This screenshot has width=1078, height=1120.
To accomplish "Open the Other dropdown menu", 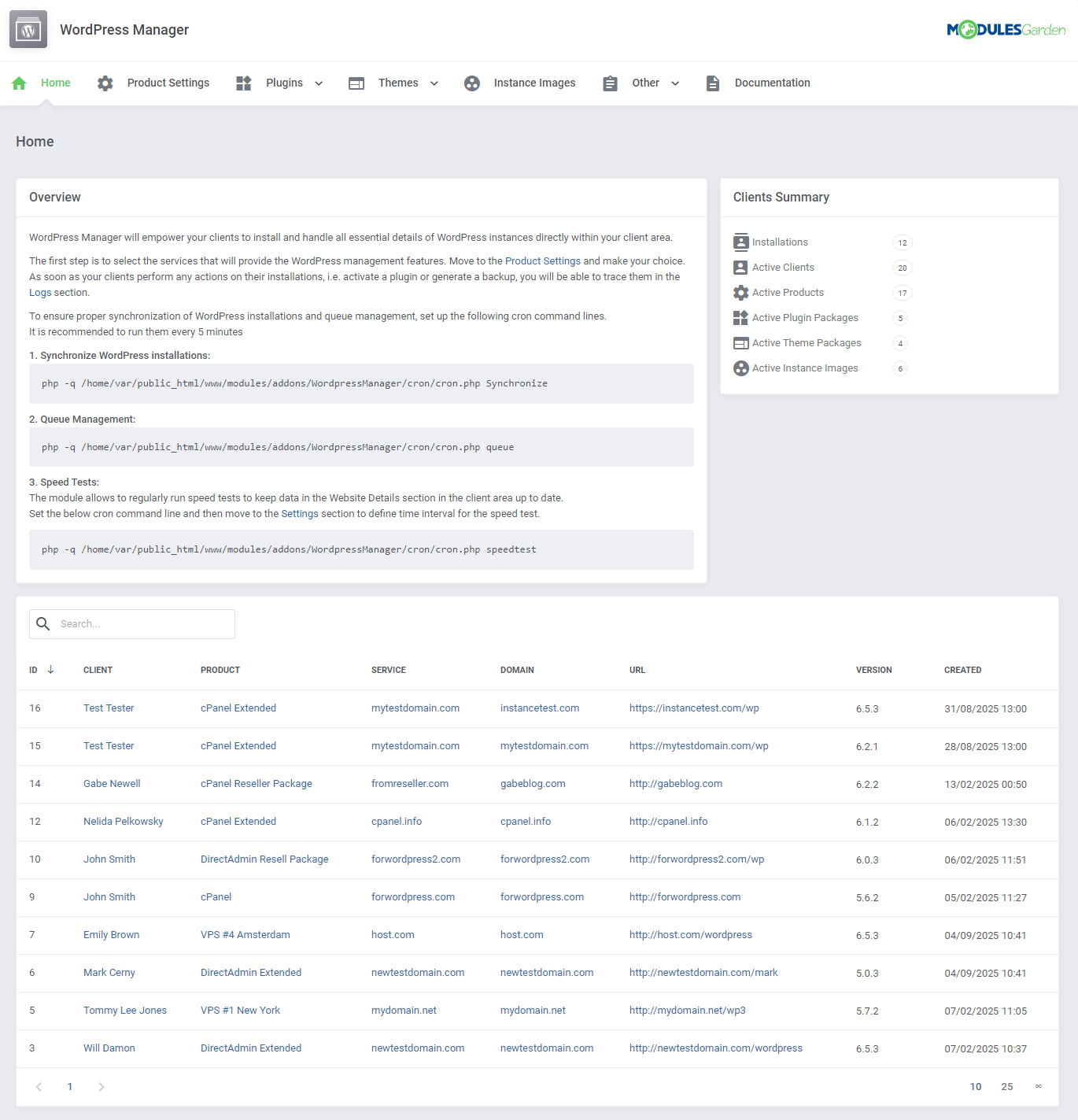I will tap(675, 83).
